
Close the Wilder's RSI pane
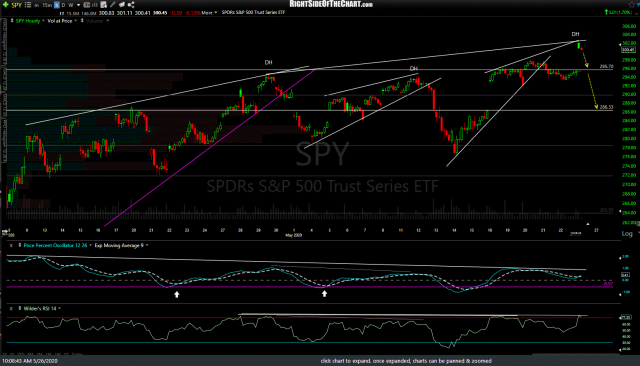11,308
